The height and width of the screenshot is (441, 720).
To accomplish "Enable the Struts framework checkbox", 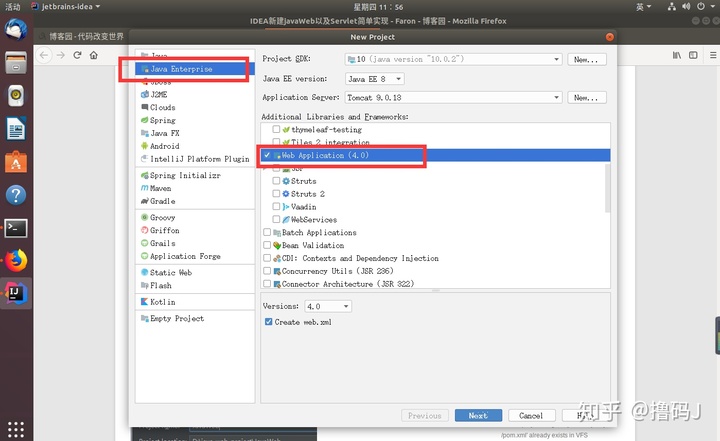I will click(x=276, y=181).
